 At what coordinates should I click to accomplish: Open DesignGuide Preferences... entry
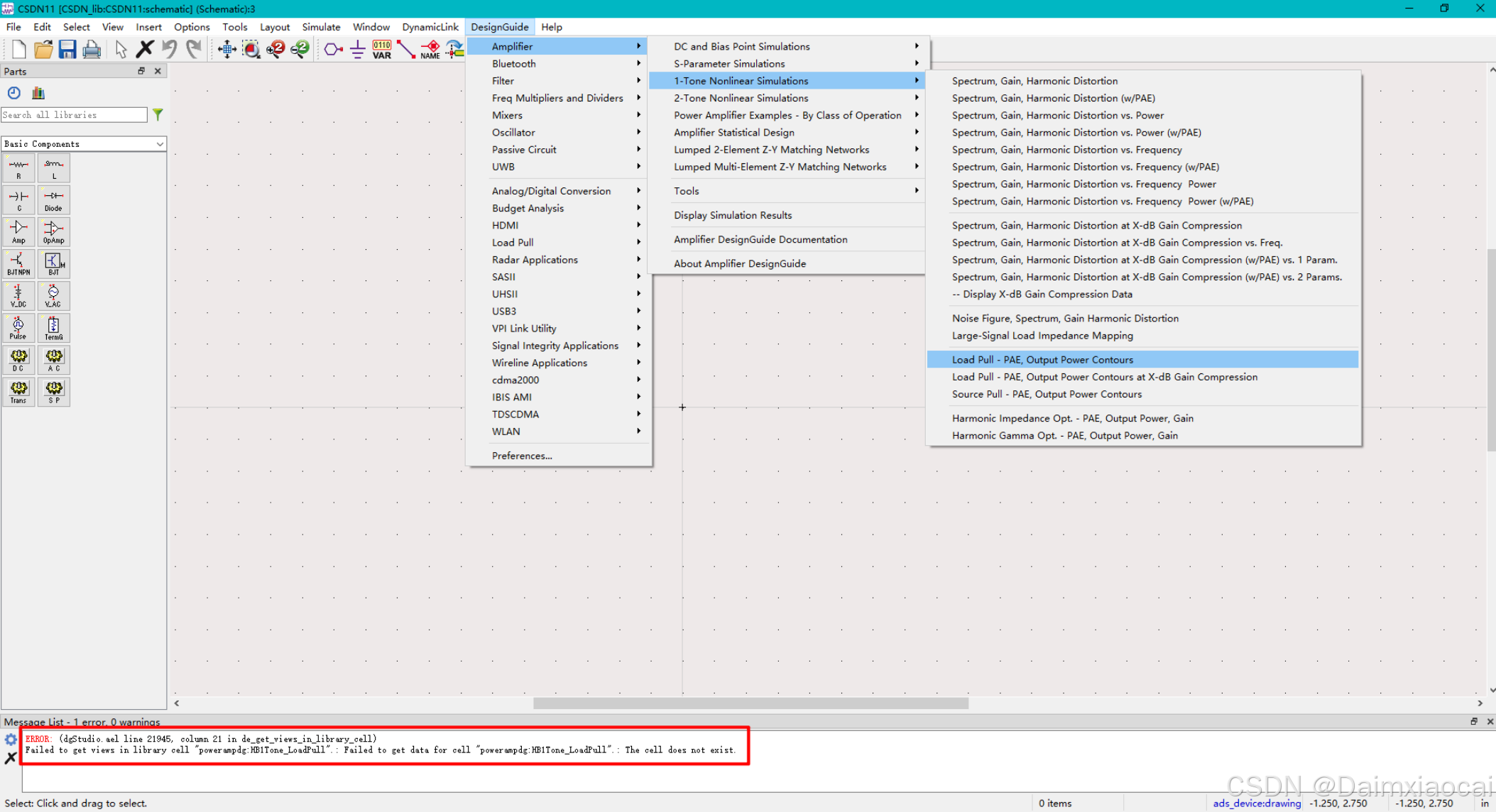click(522, 456)
